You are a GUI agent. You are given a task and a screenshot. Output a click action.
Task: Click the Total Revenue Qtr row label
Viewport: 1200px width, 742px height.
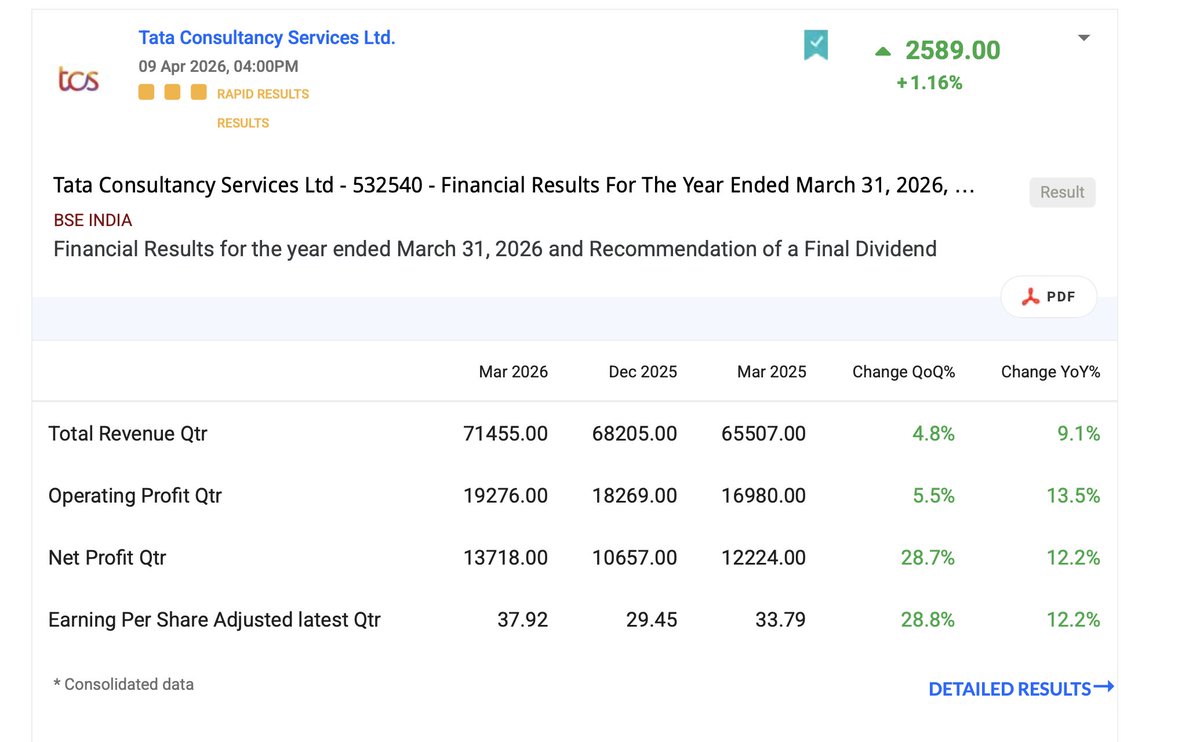(x=128, y=434)
